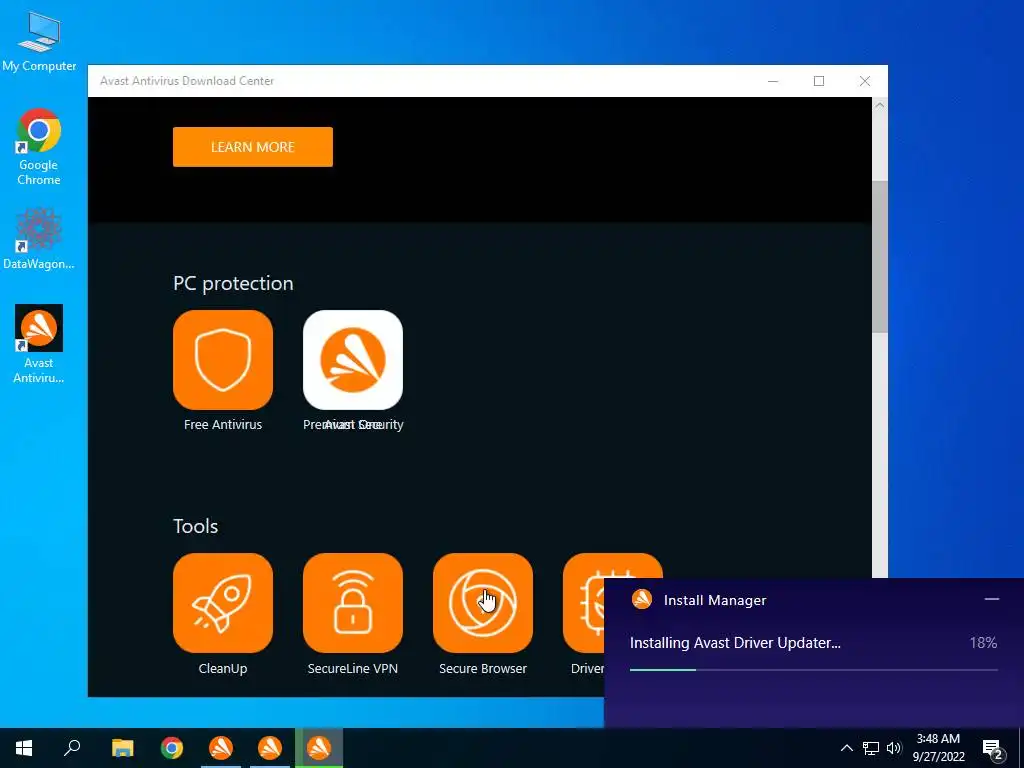This screenshot has width=1024, height=768.
Task: Click the 'Secure Browser' label text
Action: (483, 669)
